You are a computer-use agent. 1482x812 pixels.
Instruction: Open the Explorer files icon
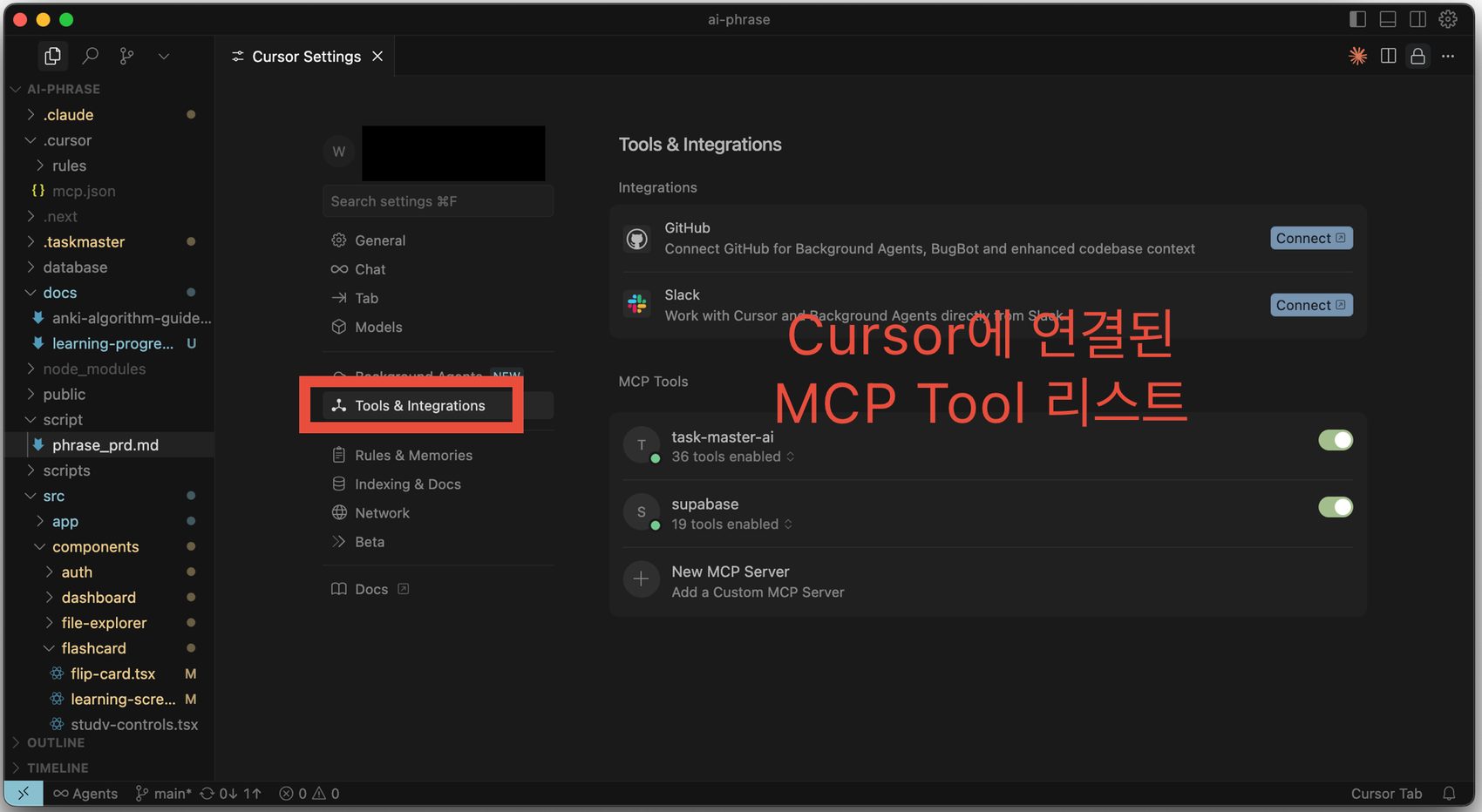(52, 56)
